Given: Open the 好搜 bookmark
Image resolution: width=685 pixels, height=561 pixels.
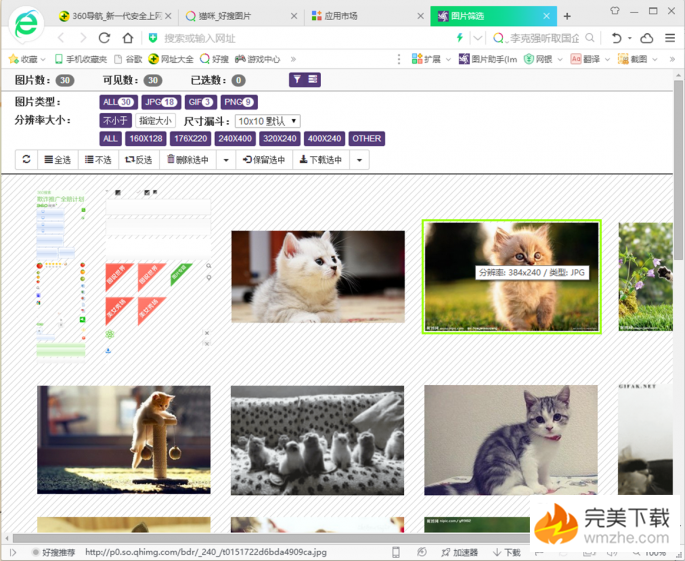Looking at the screenshot, I should pyautogui.click(x=214, y=59).
